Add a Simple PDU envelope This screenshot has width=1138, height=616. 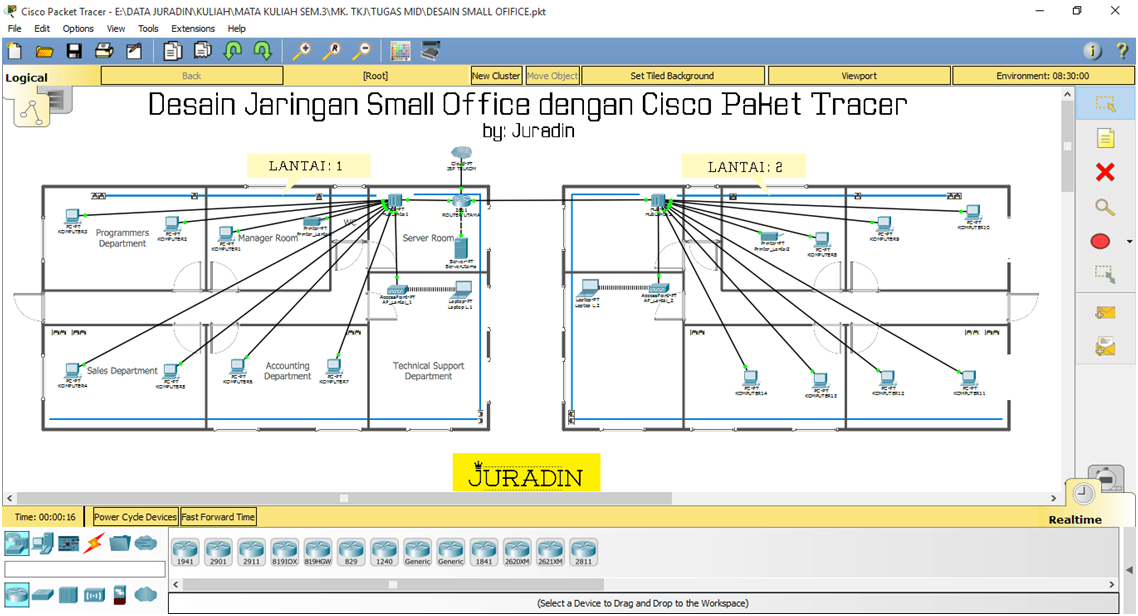point(1105,313)
